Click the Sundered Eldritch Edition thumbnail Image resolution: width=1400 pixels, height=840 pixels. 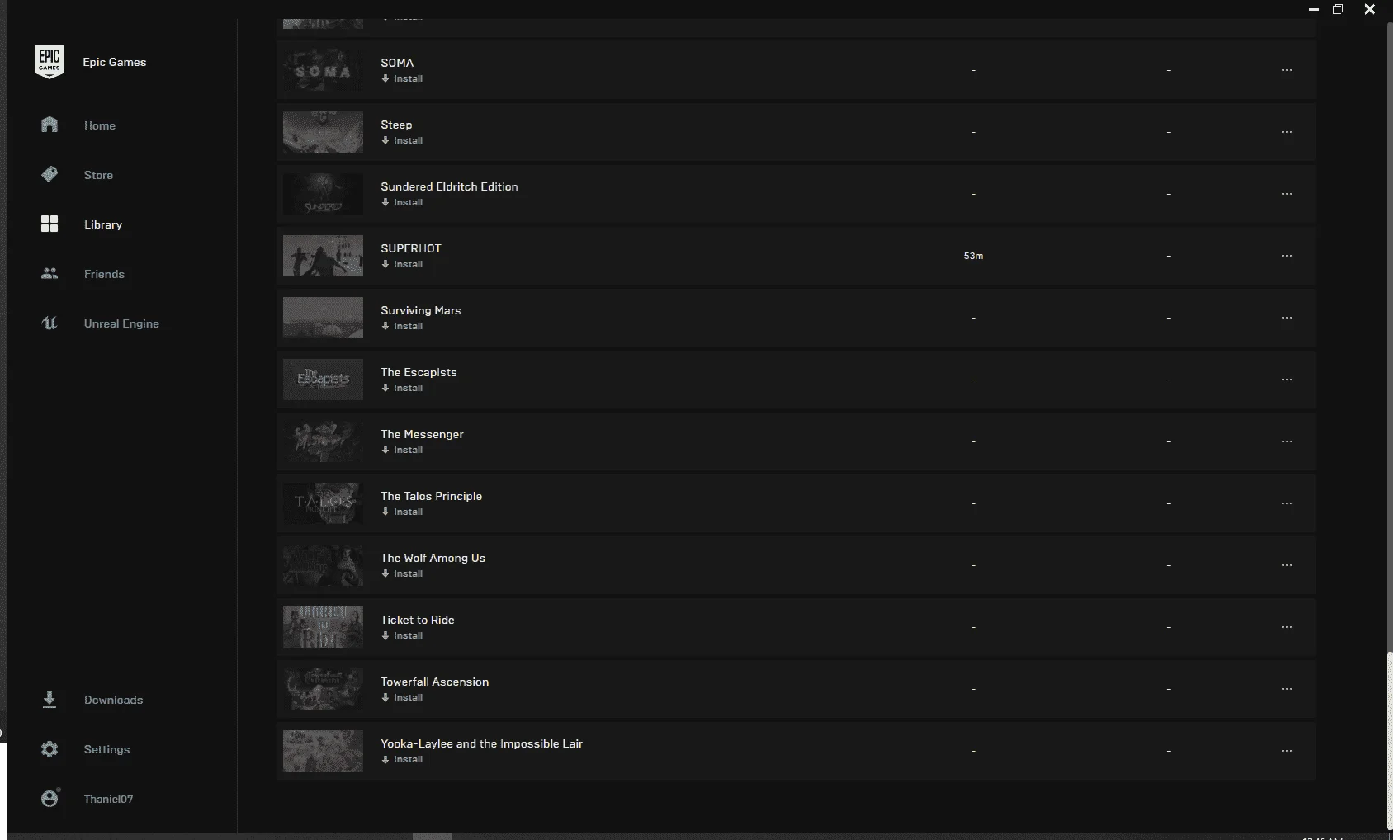click(323, 194)
